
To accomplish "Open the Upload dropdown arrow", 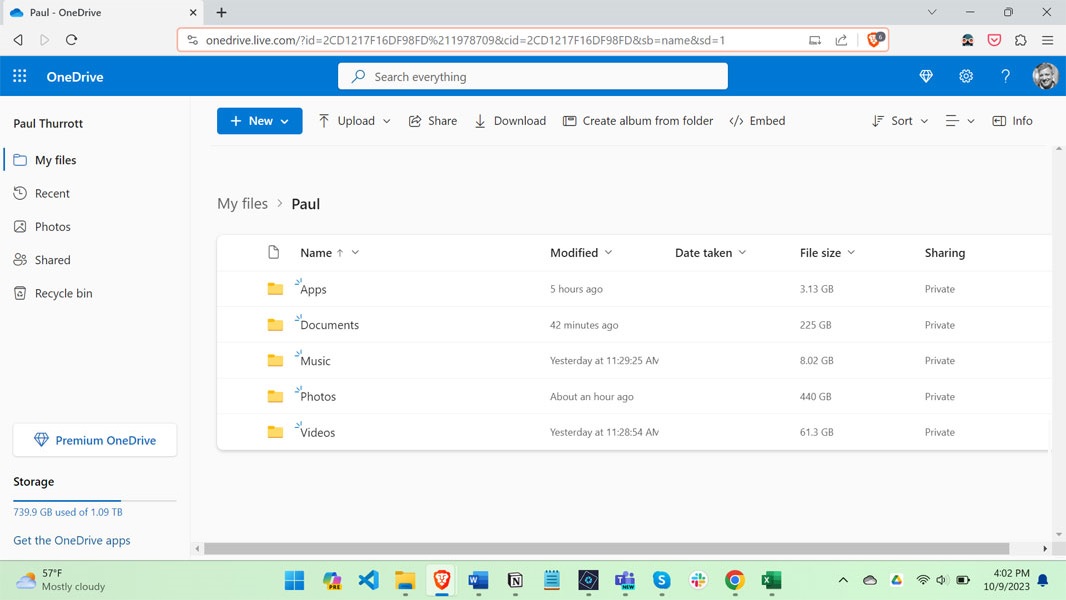I will point(388,120).
